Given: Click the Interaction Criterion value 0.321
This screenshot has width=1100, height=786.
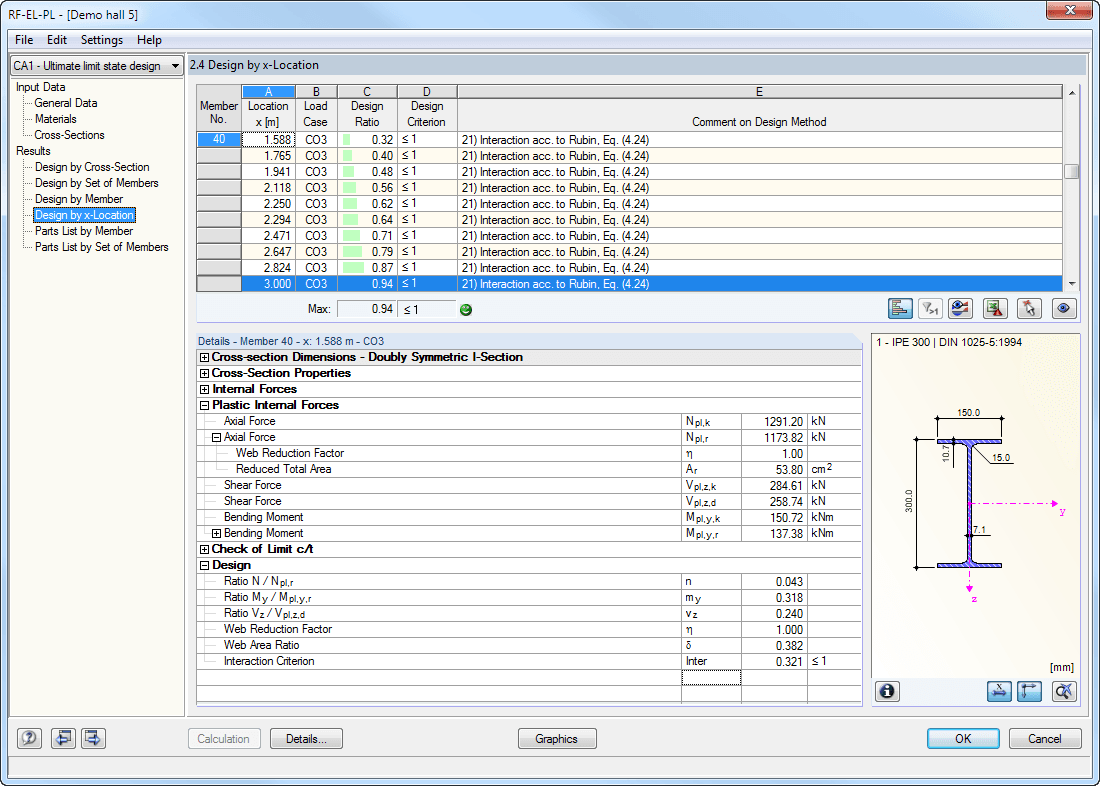Looking at the screenshot, I should (x=774, y=662).
